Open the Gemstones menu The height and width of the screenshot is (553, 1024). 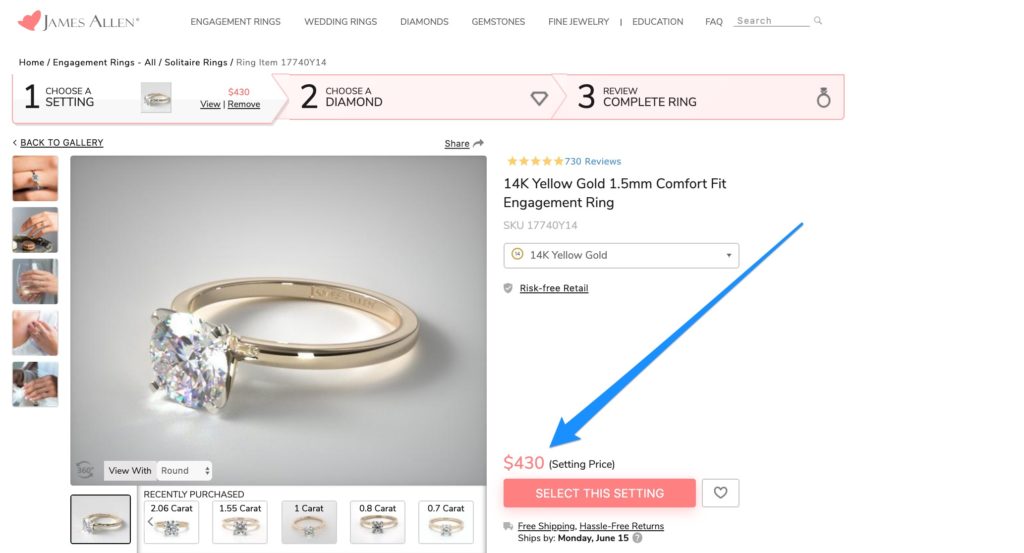click(x=498, y=21)
